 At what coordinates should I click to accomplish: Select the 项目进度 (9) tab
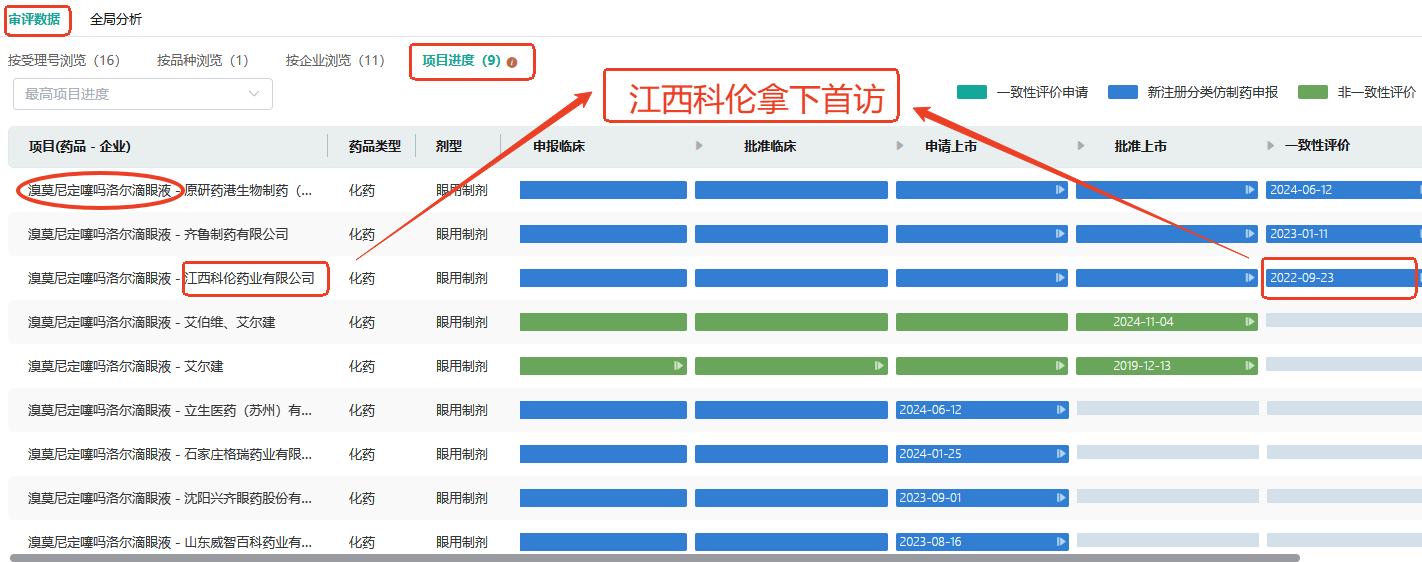pyautogui.click(x=461, y=60)
